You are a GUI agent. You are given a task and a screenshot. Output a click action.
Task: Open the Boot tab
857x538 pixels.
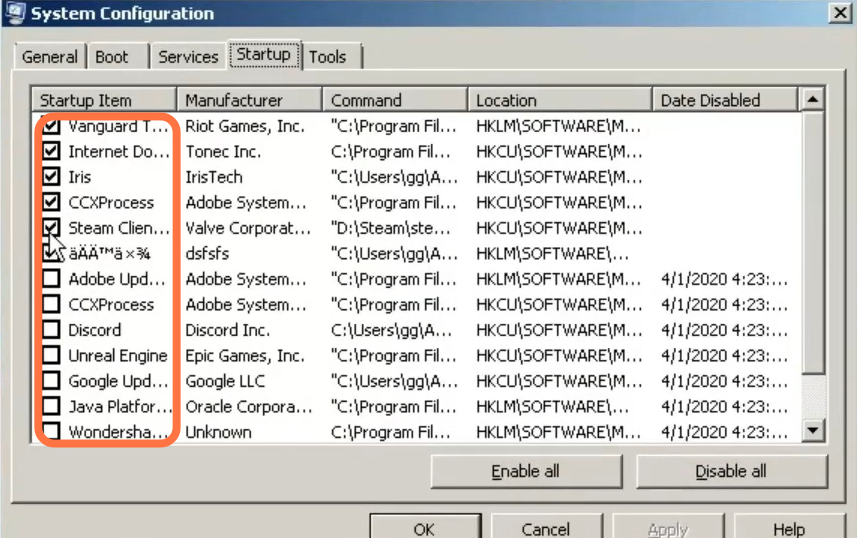[x=118, y=56]
